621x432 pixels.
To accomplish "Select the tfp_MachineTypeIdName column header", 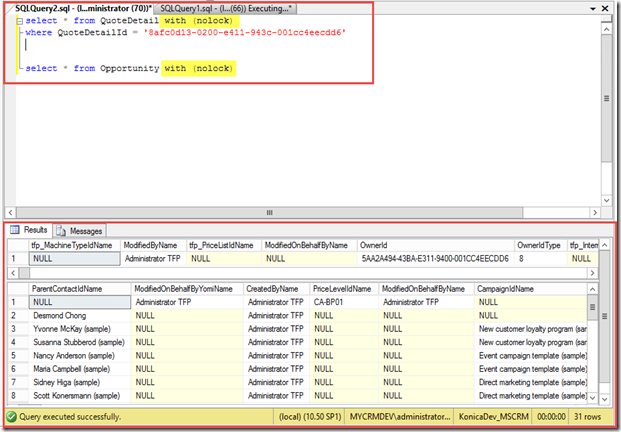I will [74, 245].
